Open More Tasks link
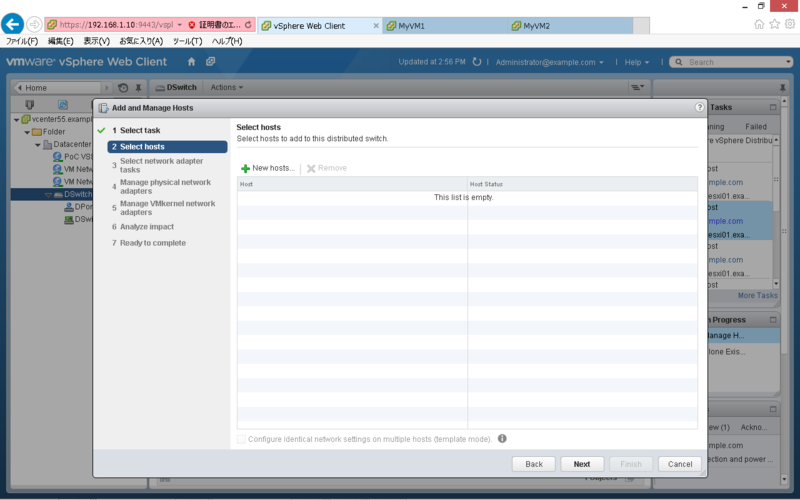Viewport: 800px width, 500px height. [x=758, y=295]
